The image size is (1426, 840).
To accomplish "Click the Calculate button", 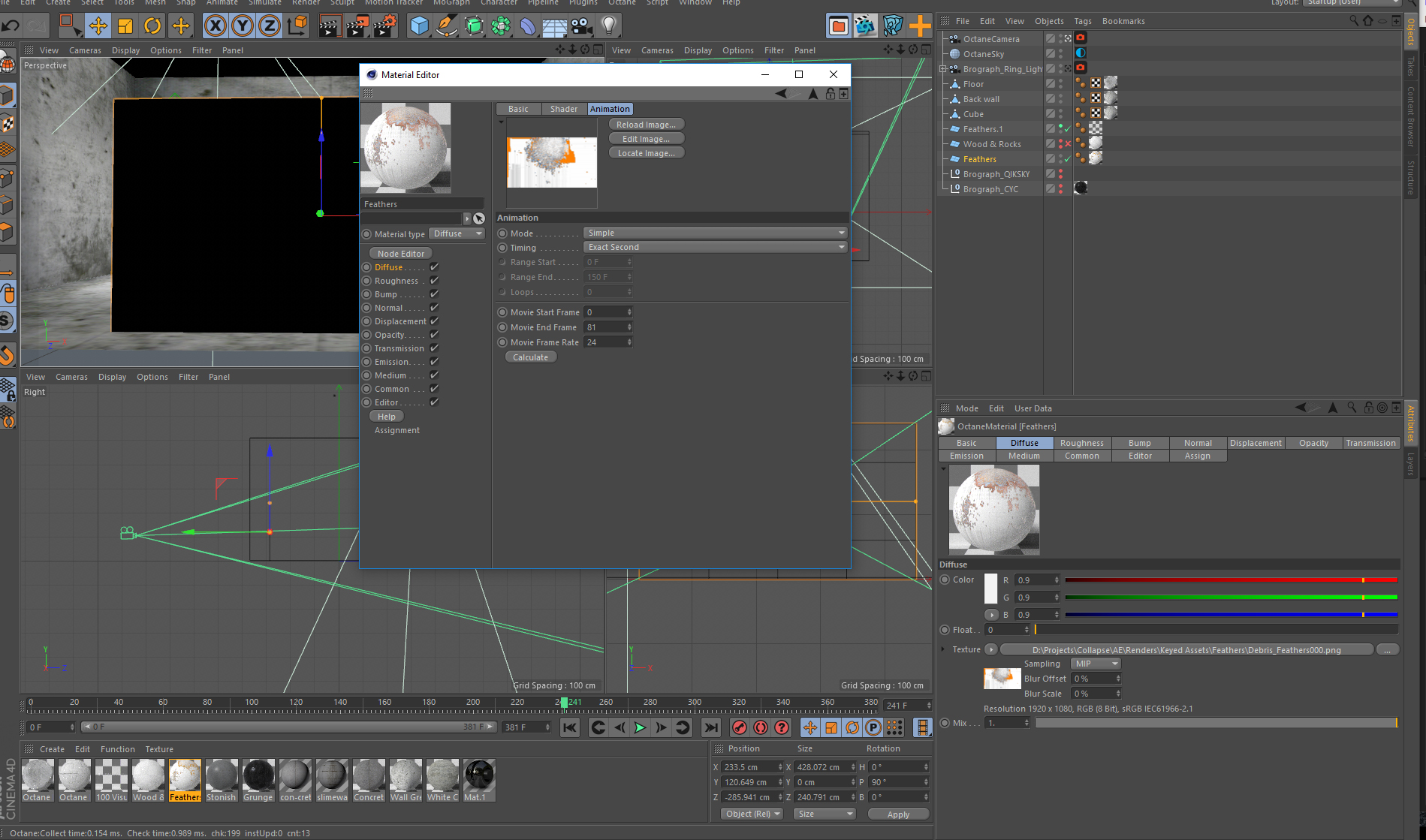I will (x=530, y=357).
